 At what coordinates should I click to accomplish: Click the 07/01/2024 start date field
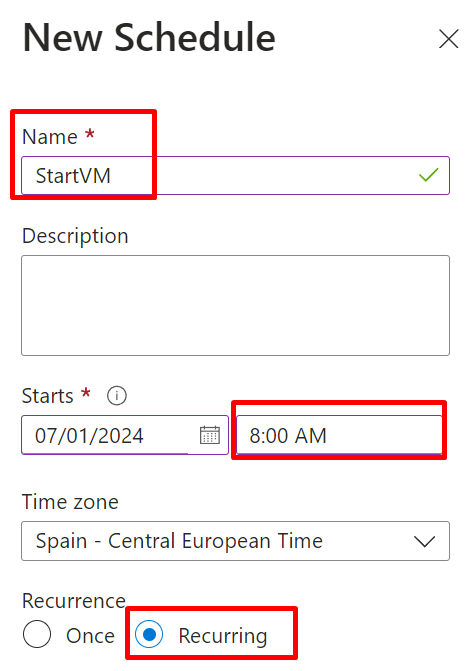coord(125,435)
